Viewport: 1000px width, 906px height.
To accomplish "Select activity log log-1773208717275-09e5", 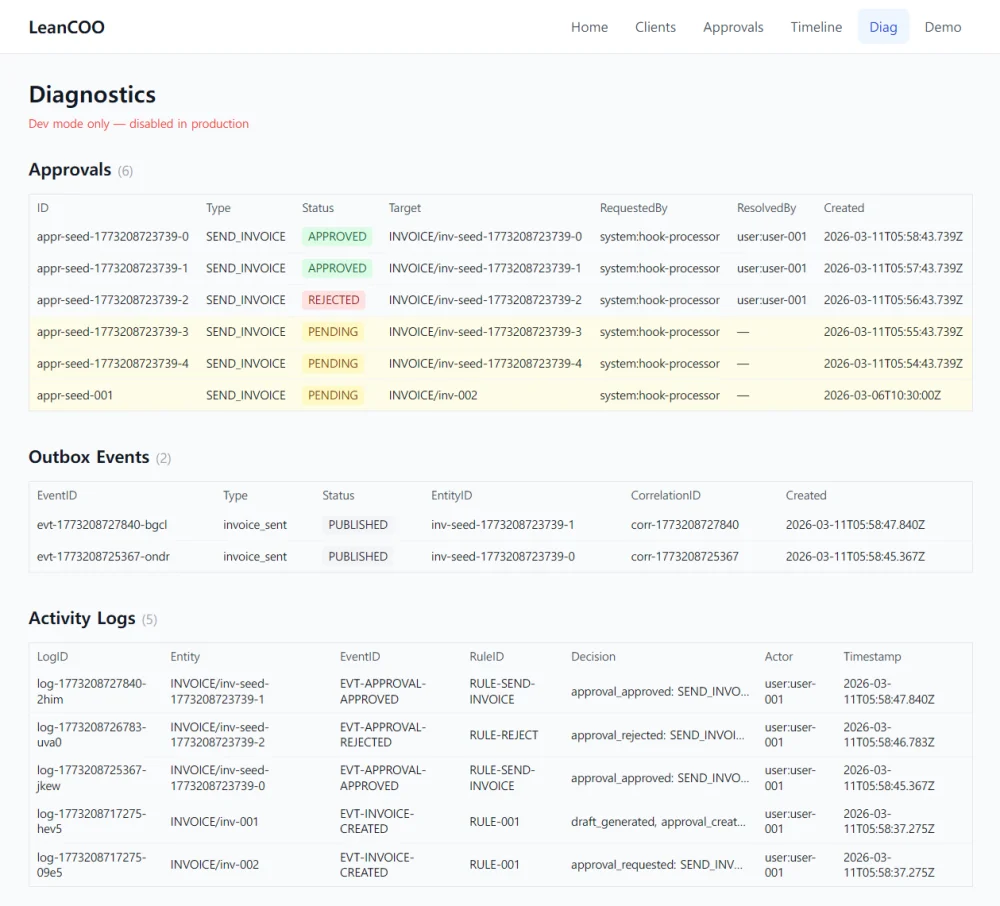I will point(91,865).
